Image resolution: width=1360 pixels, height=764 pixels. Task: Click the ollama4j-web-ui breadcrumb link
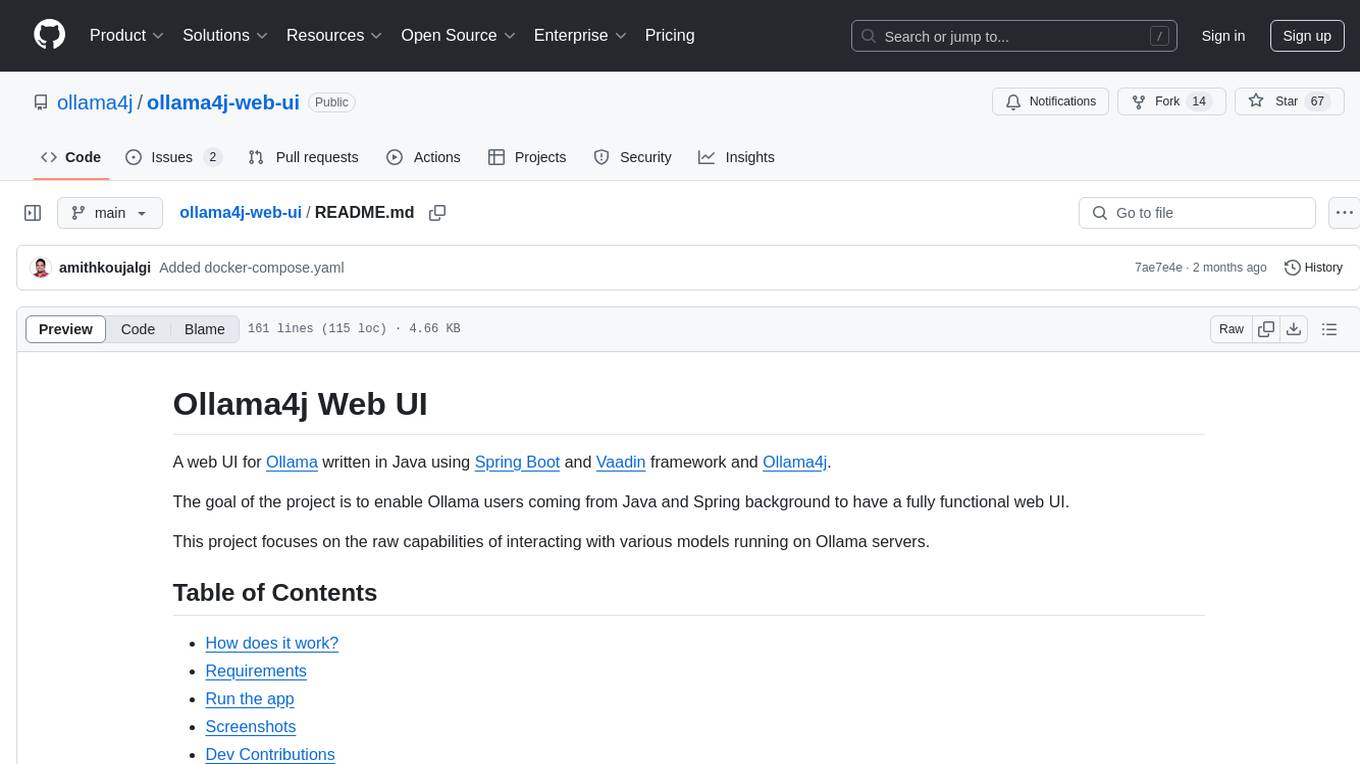pyautogui.click(x=240, y=212)
